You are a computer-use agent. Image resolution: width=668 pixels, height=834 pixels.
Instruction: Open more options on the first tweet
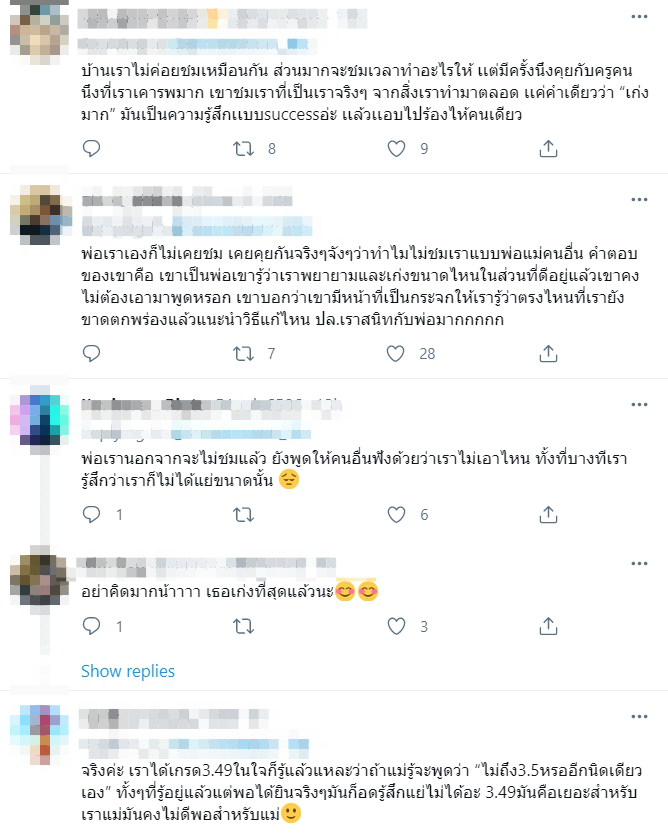pos(639,17)
